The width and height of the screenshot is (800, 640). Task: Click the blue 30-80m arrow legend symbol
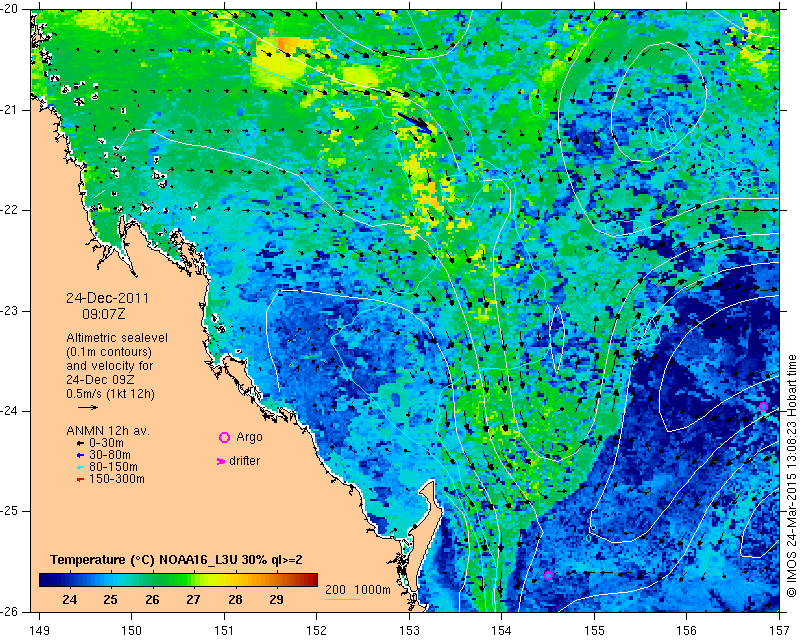coord(80,455)
